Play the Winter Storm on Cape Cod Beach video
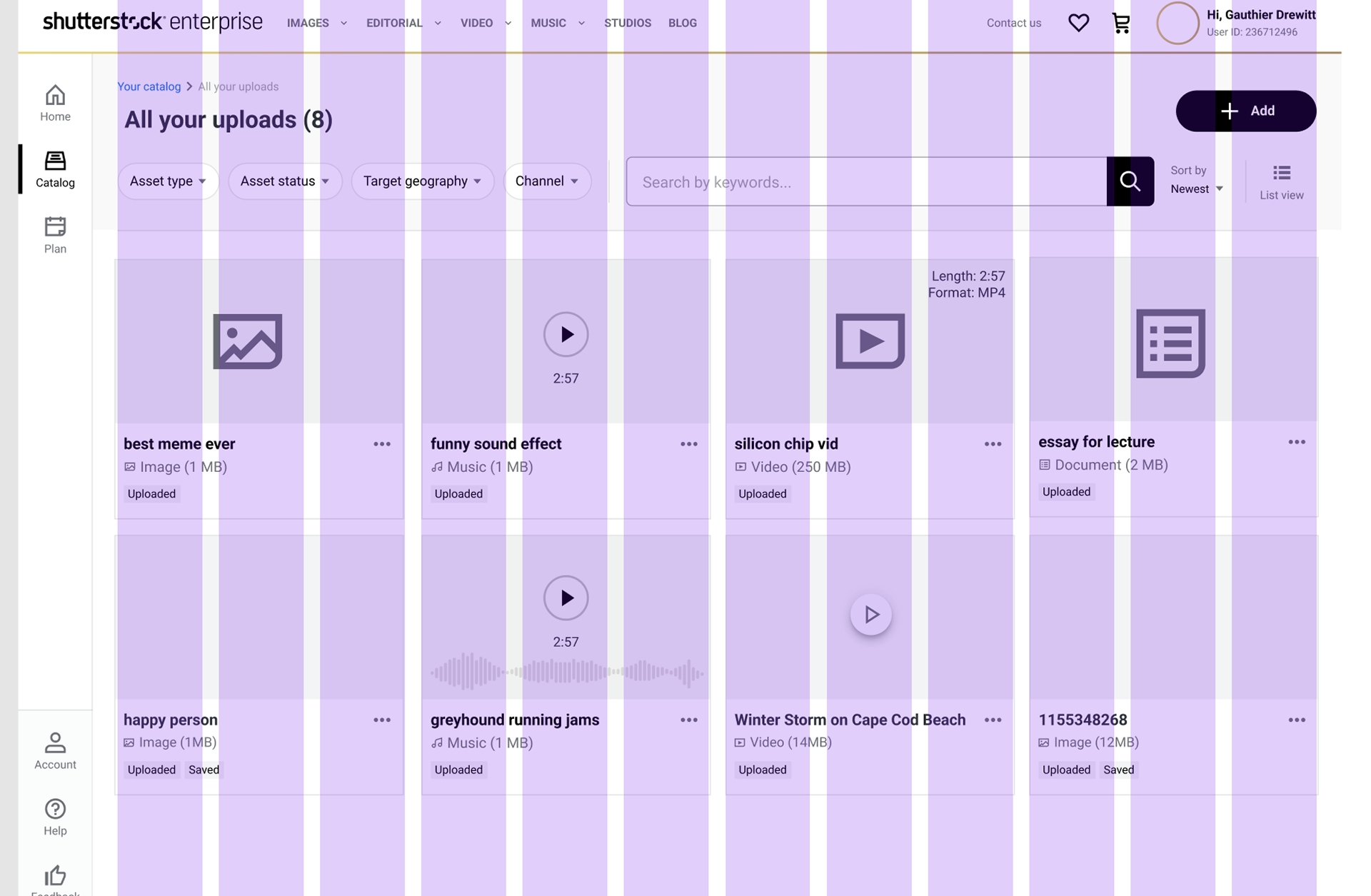 [x=870, y=614]
